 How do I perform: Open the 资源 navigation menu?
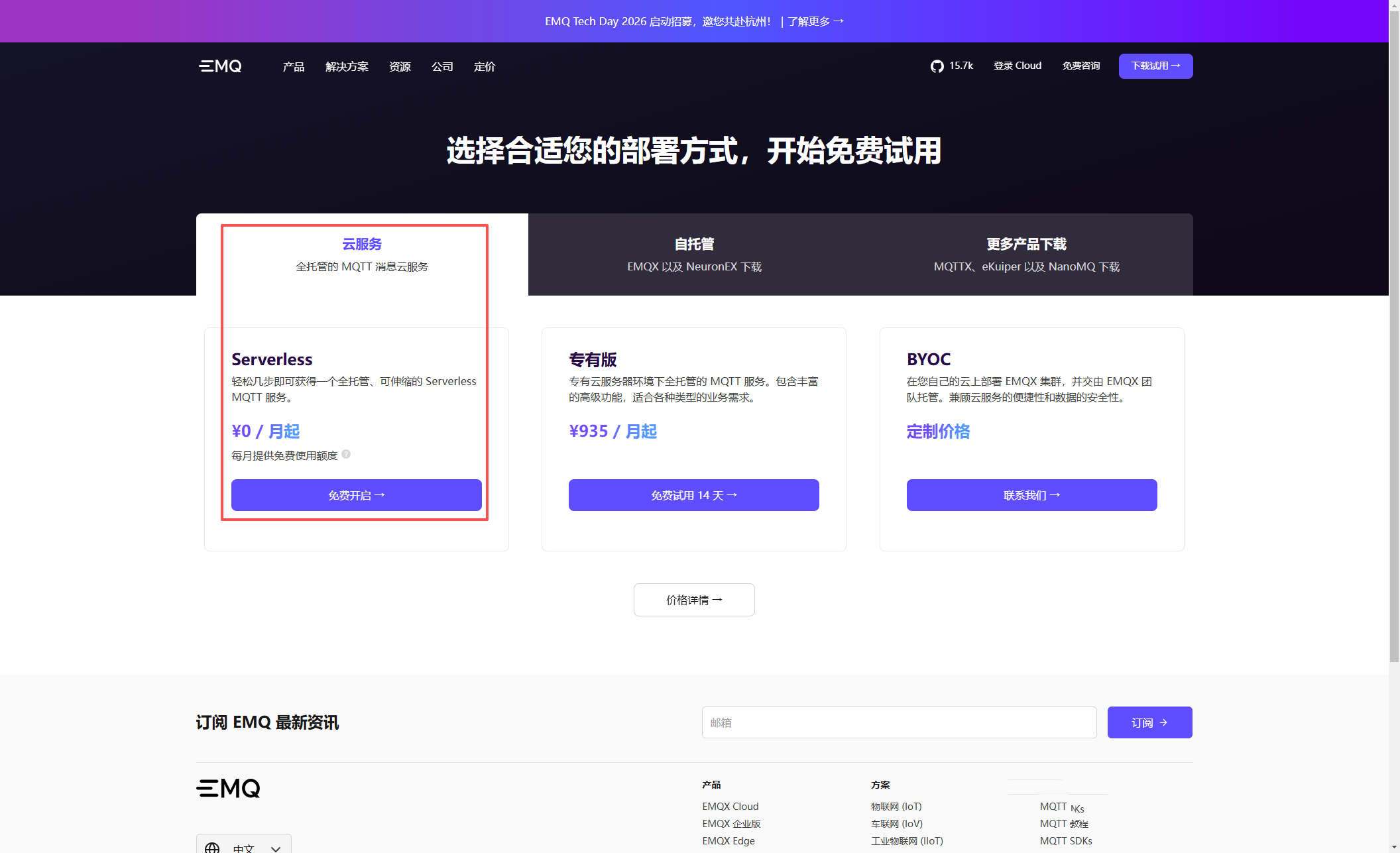400,66
